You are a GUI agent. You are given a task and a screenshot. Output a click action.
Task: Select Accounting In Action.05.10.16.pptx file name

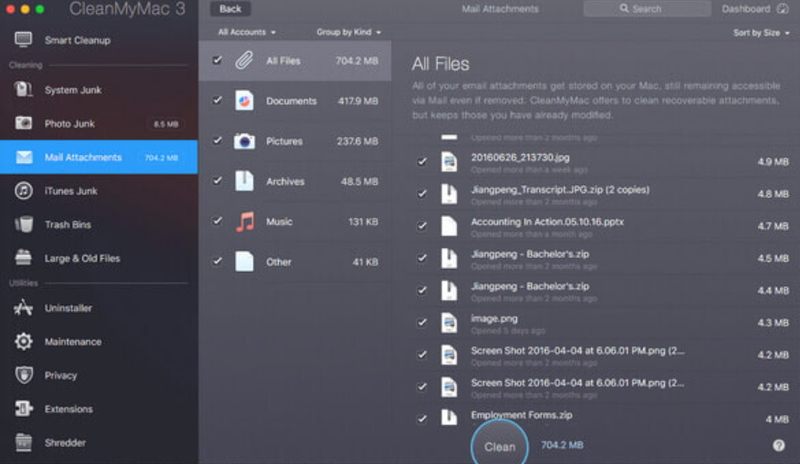pos(547,222)
